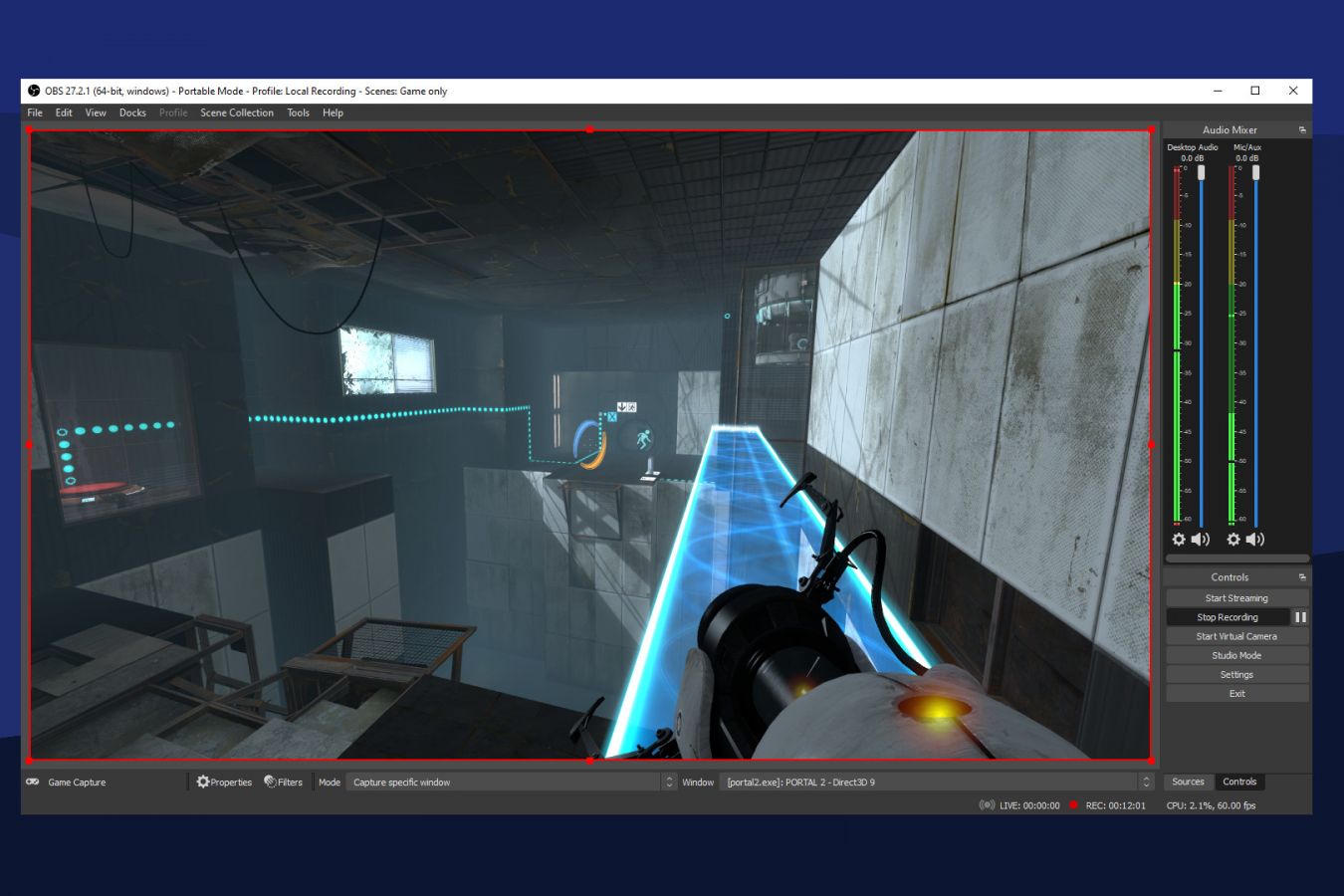Click the top-center red resize handle
The image size is (1344, 896).
click(x=590, y=129)
